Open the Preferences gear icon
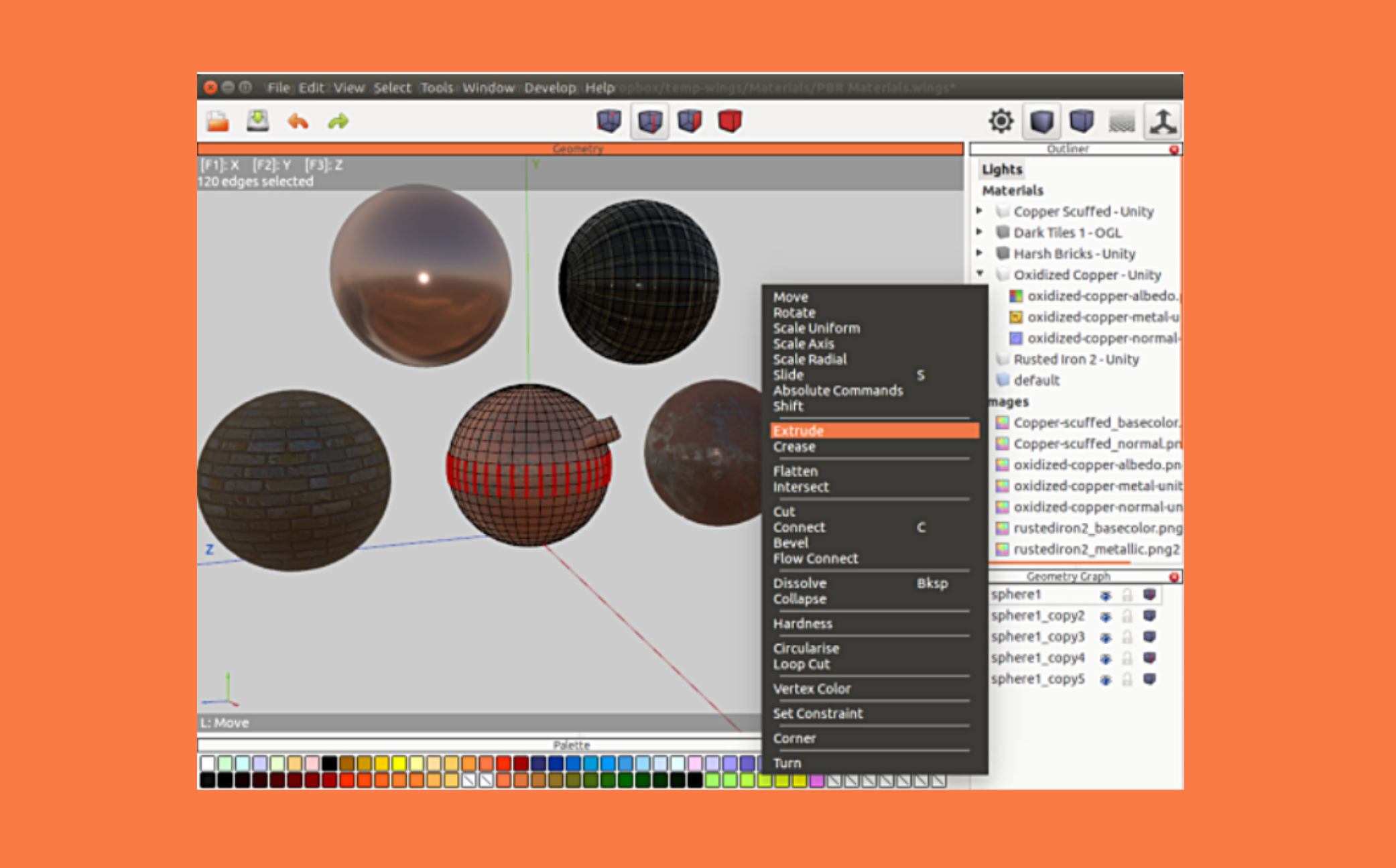 pyautogui.click(x=1001, y=121)
